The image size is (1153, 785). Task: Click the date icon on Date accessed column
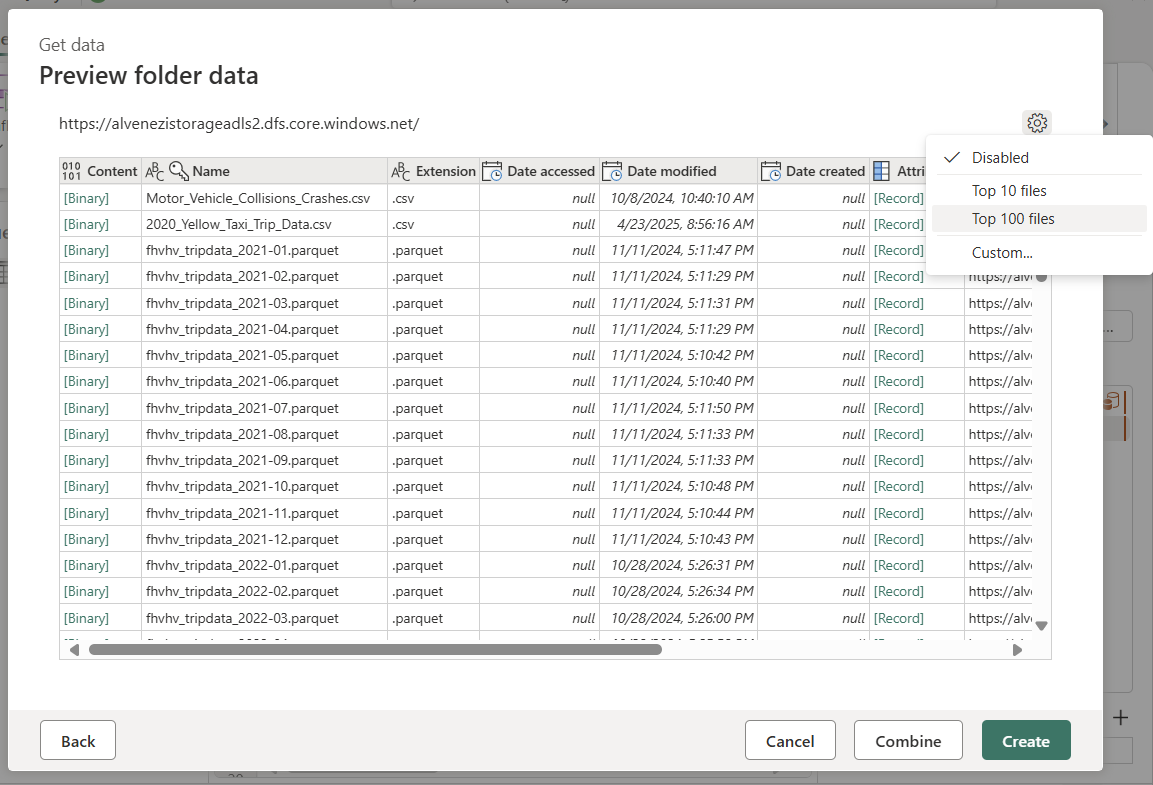tap(492, 170)
